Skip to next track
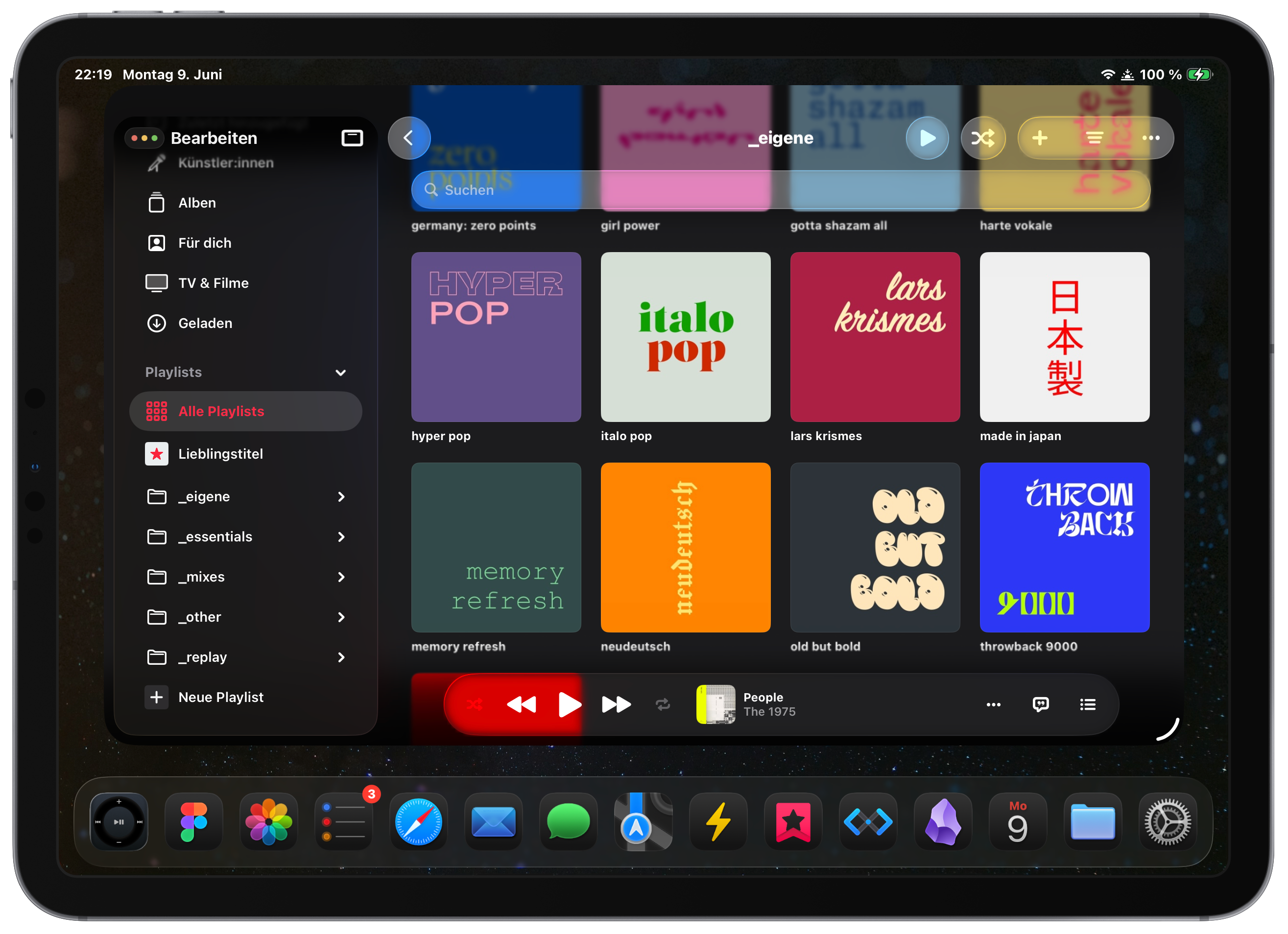Viewport: 1288px width, 934px height. (x=616, y=705)
